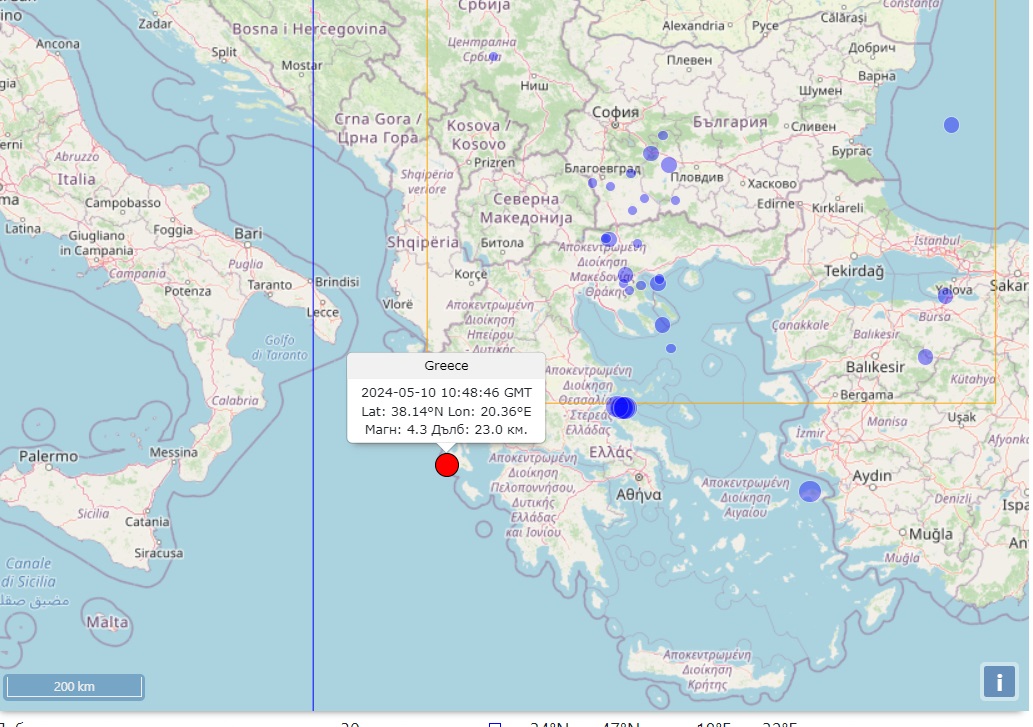Open the map info button
1033x727 pixels.
[x=998, y=681]
